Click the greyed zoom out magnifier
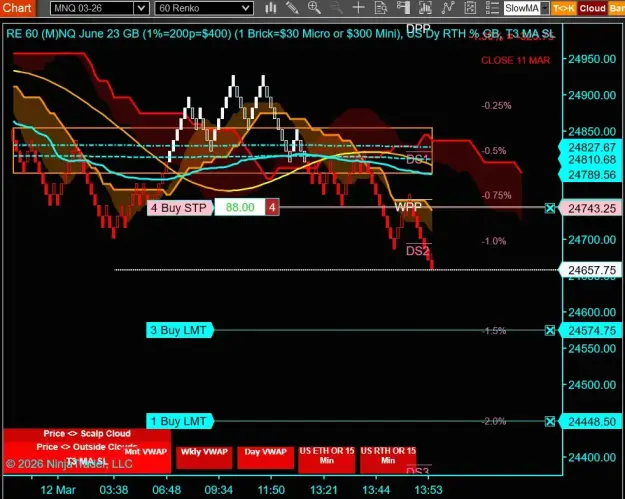Image resolution: width=625 pixels, height=499 pixels. [x=336, y=8]
